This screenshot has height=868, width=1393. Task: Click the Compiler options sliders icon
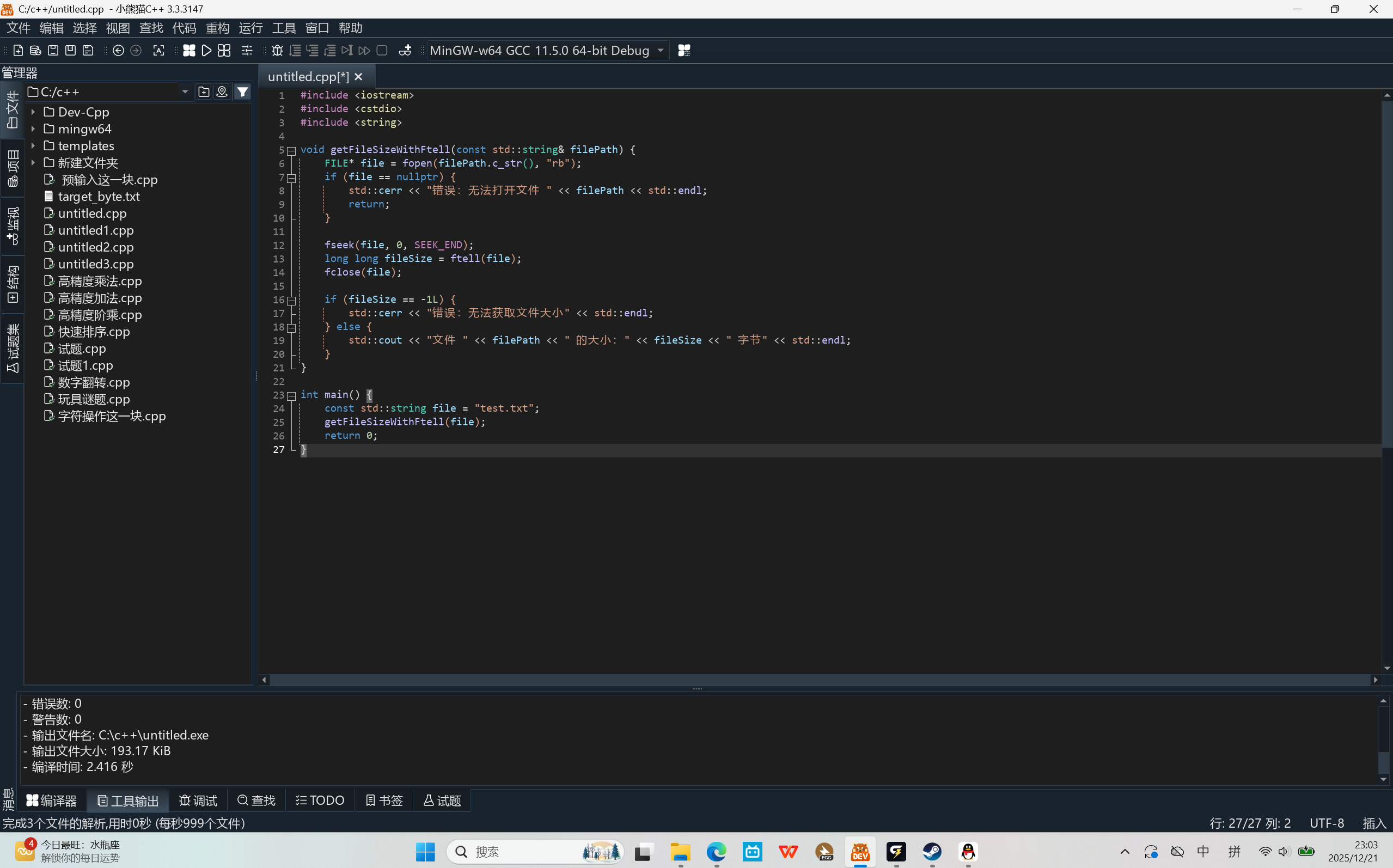(x=247, y=51)
